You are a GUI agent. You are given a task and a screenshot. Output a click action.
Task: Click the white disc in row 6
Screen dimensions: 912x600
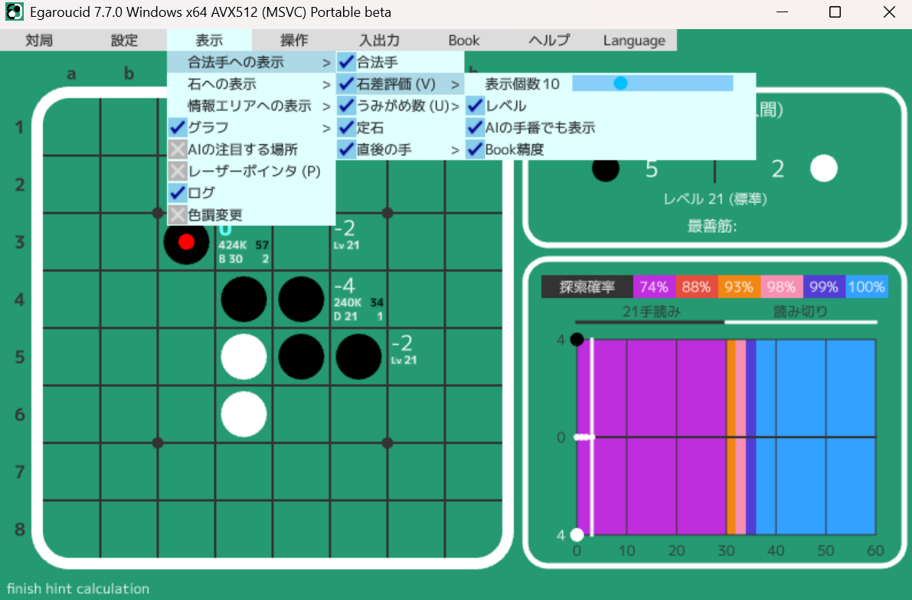coord(244,414)
